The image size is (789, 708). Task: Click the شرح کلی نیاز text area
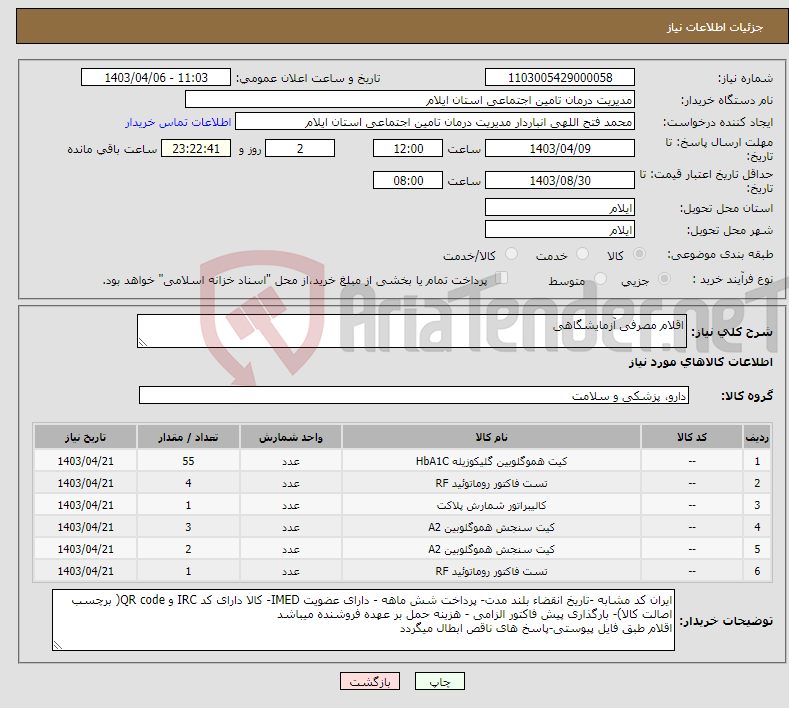(x=412, y=331)
